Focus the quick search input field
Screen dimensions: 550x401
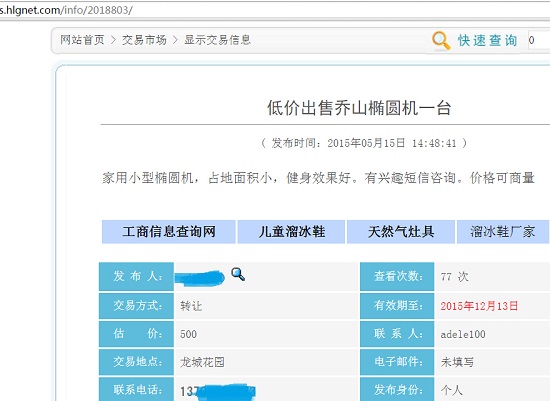[539, 40]
